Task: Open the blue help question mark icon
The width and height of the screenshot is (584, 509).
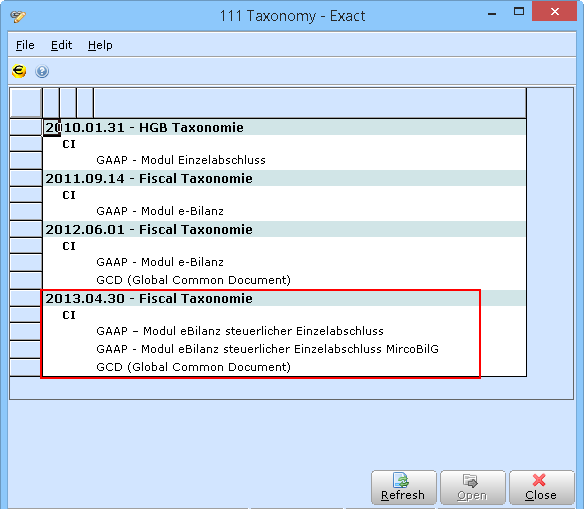Action: coord(42,71)
